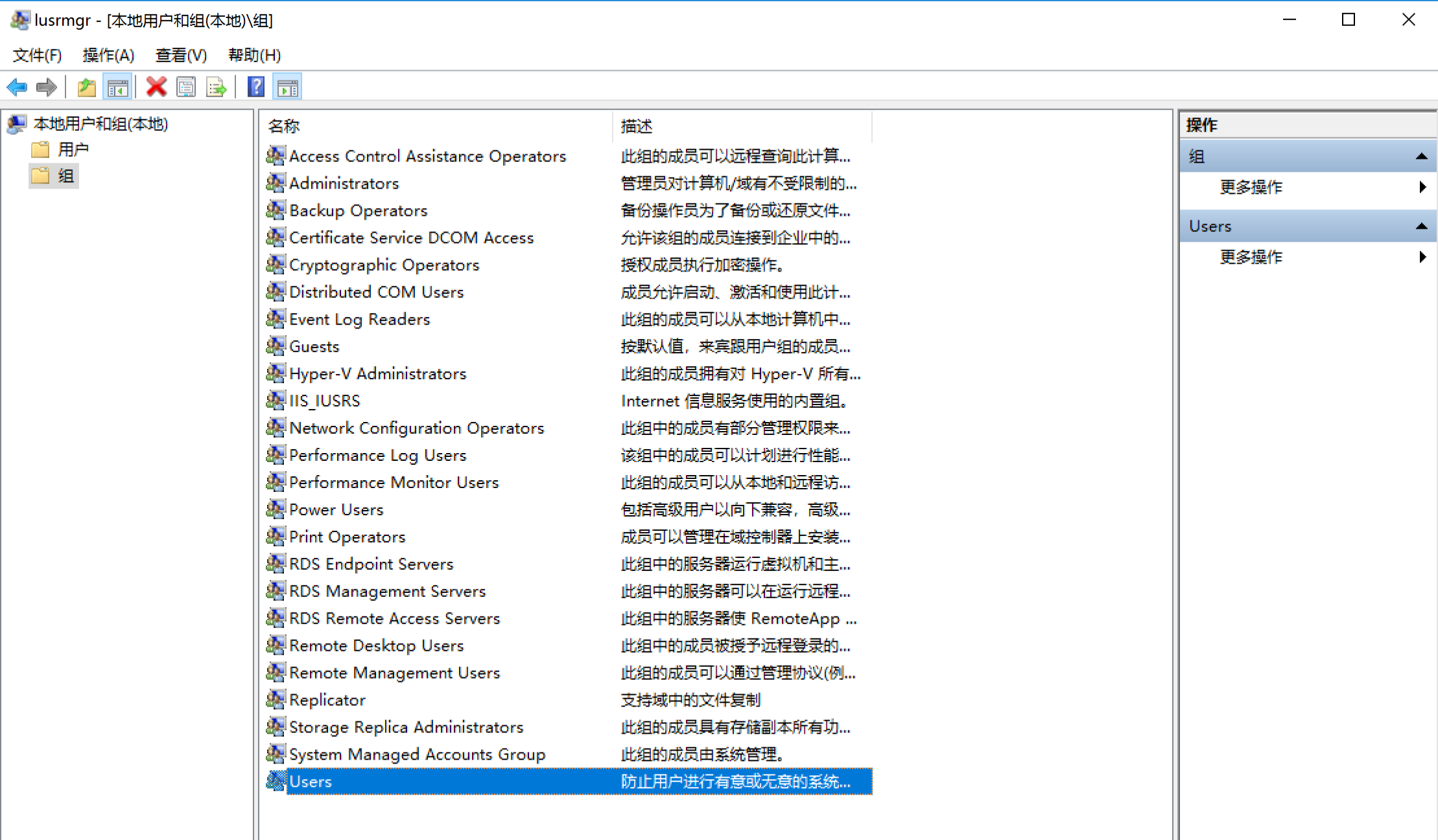Click 更多操作 under the 组 section
Image resolution: width=1438 pixels, height=840 pixels.
point(1251,187)
